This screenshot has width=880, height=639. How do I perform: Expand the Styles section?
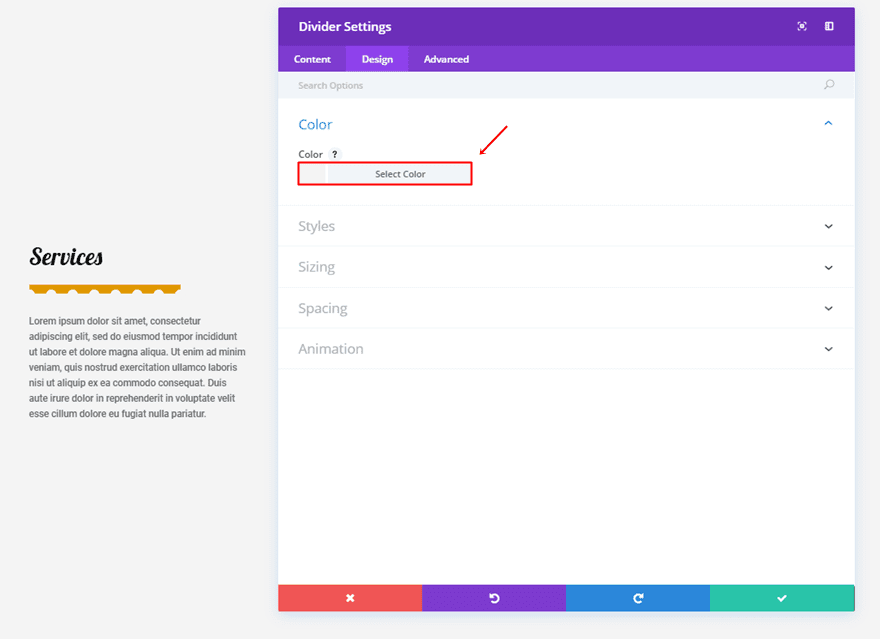pos(828,226)
